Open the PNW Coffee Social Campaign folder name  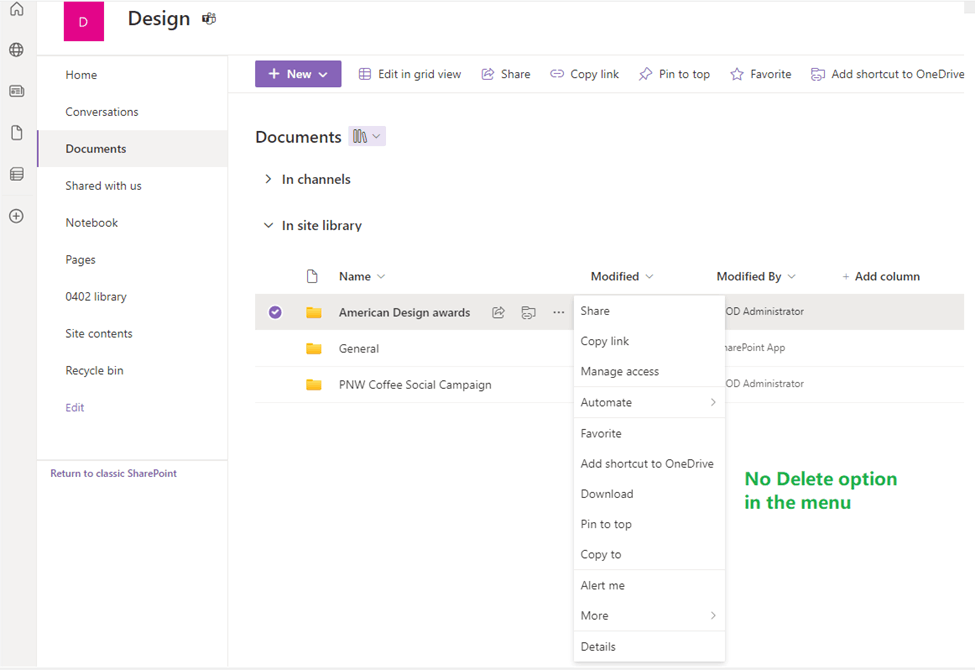point(415,384)
